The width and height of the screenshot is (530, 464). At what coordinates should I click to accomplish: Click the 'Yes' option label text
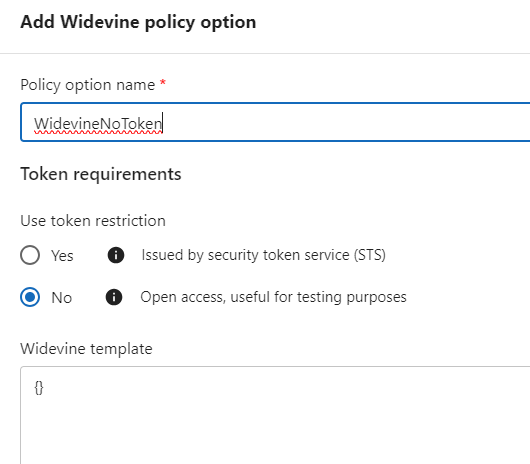62,255
